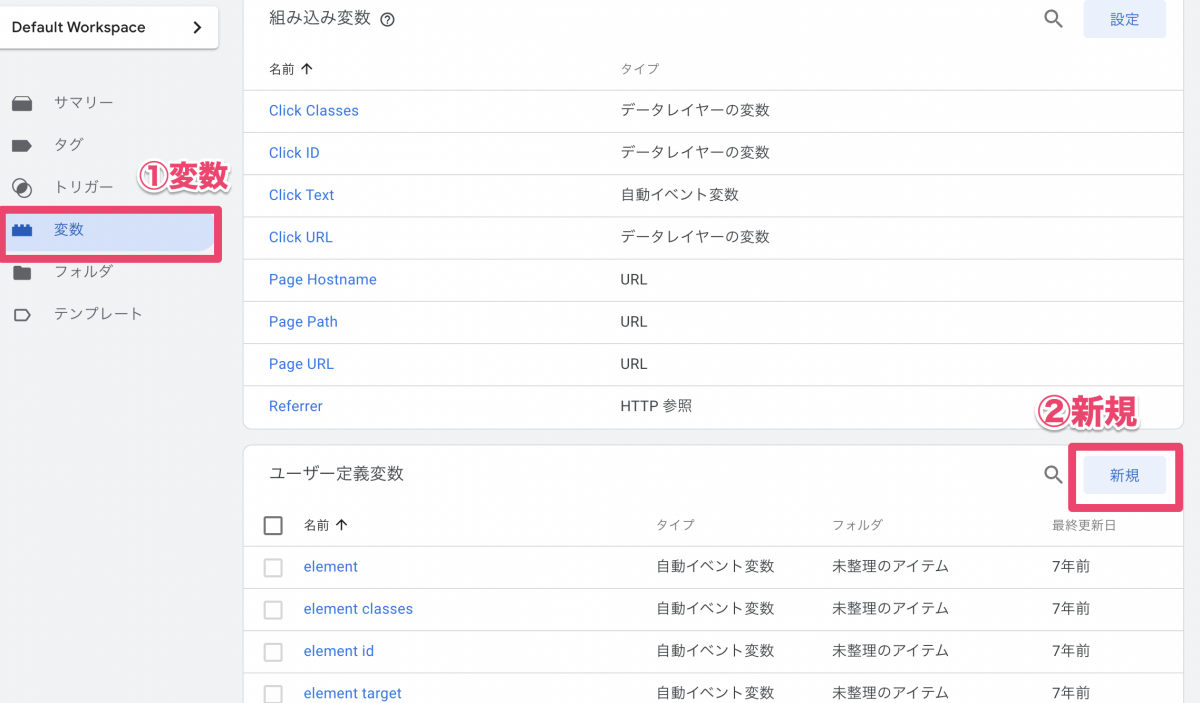The height and width of the screenshot is (703, 1200).
Task: Click search icon in user-defined variables section
Action: pyautogui.click(x=1053, y=475)
